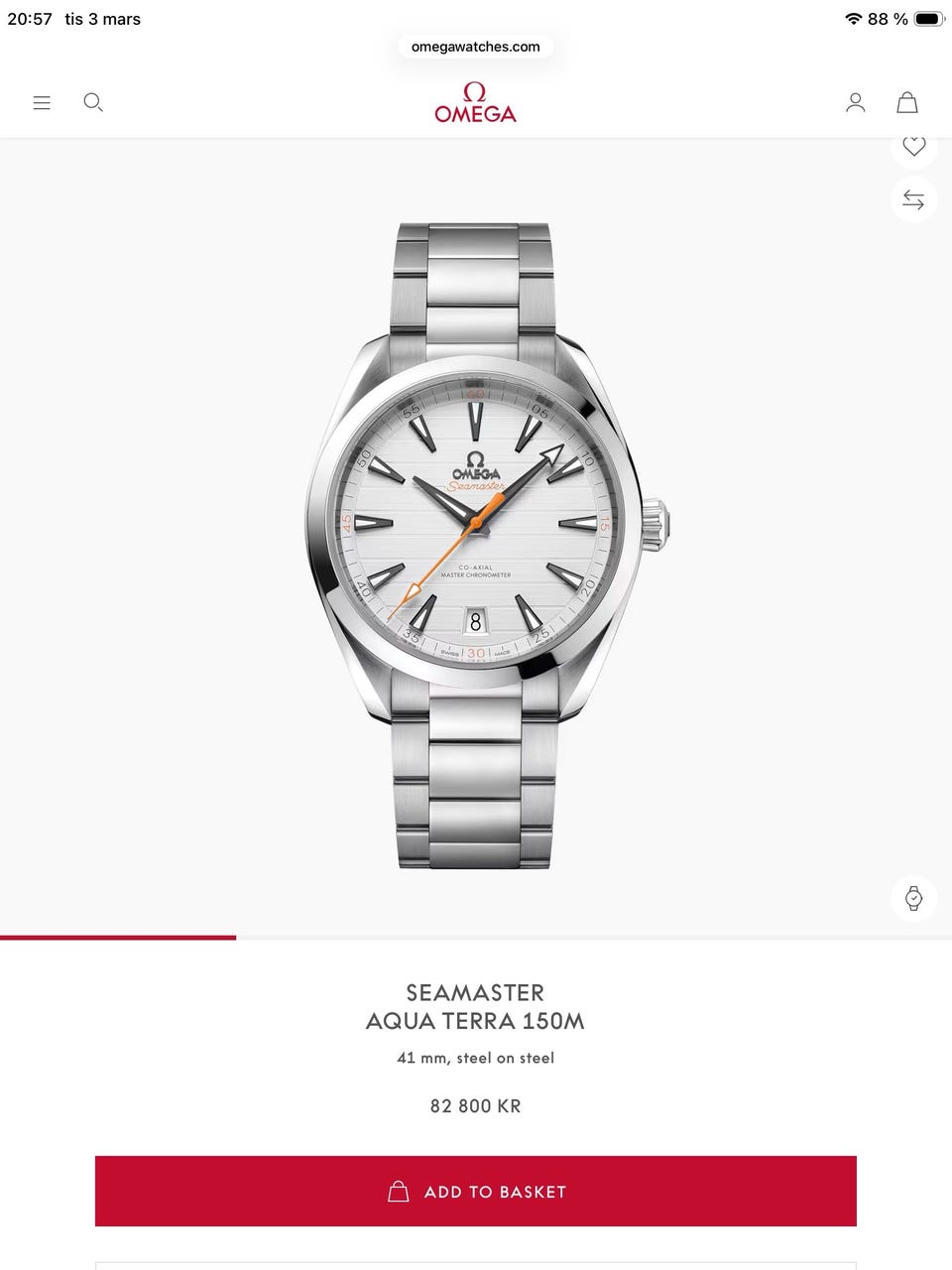Jump ahead on the grey gallery progress track
The width and height of the screenshot is (952, 1270).
[x=594, y=937]
